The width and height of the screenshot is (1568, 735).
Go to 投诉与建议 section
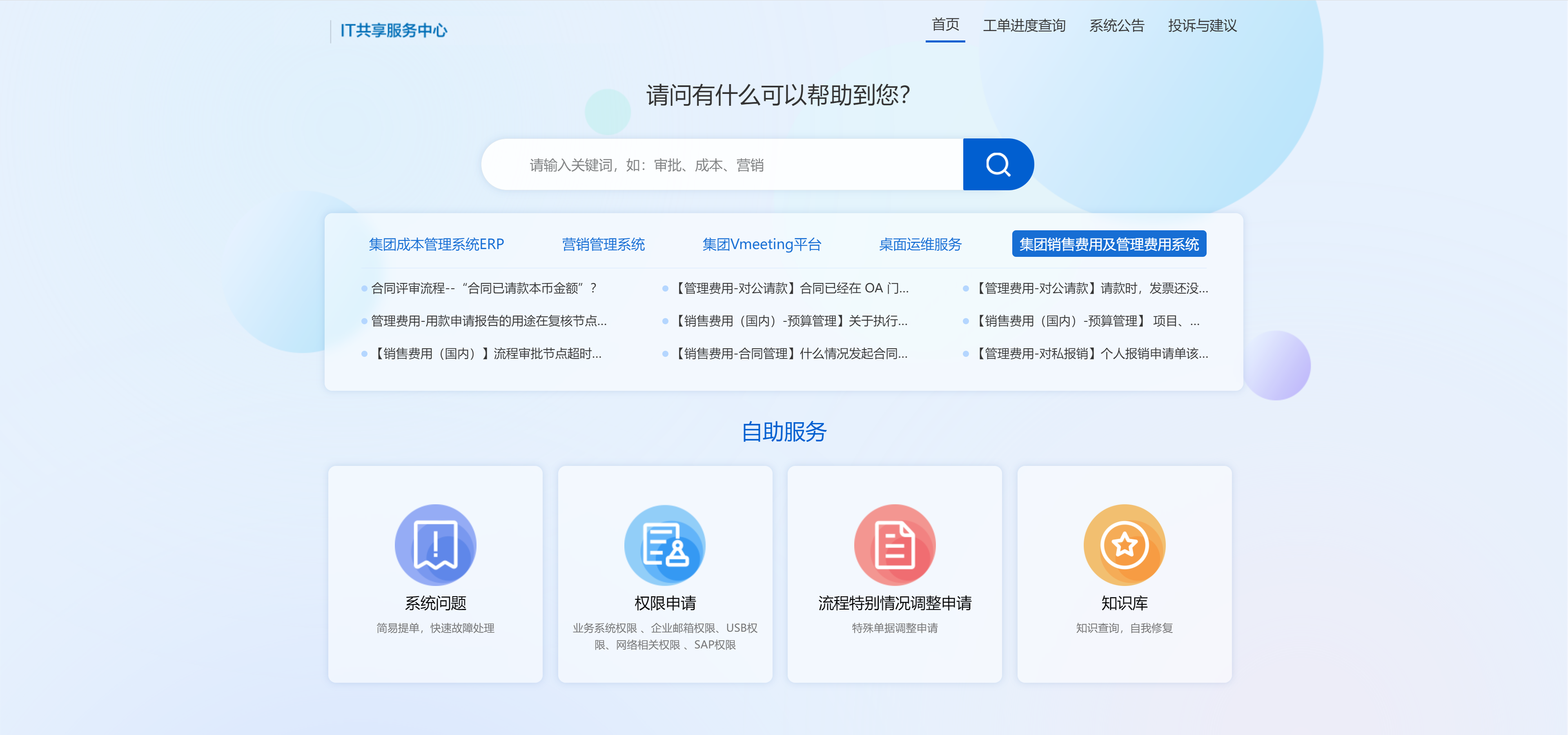click(1202, 26)
